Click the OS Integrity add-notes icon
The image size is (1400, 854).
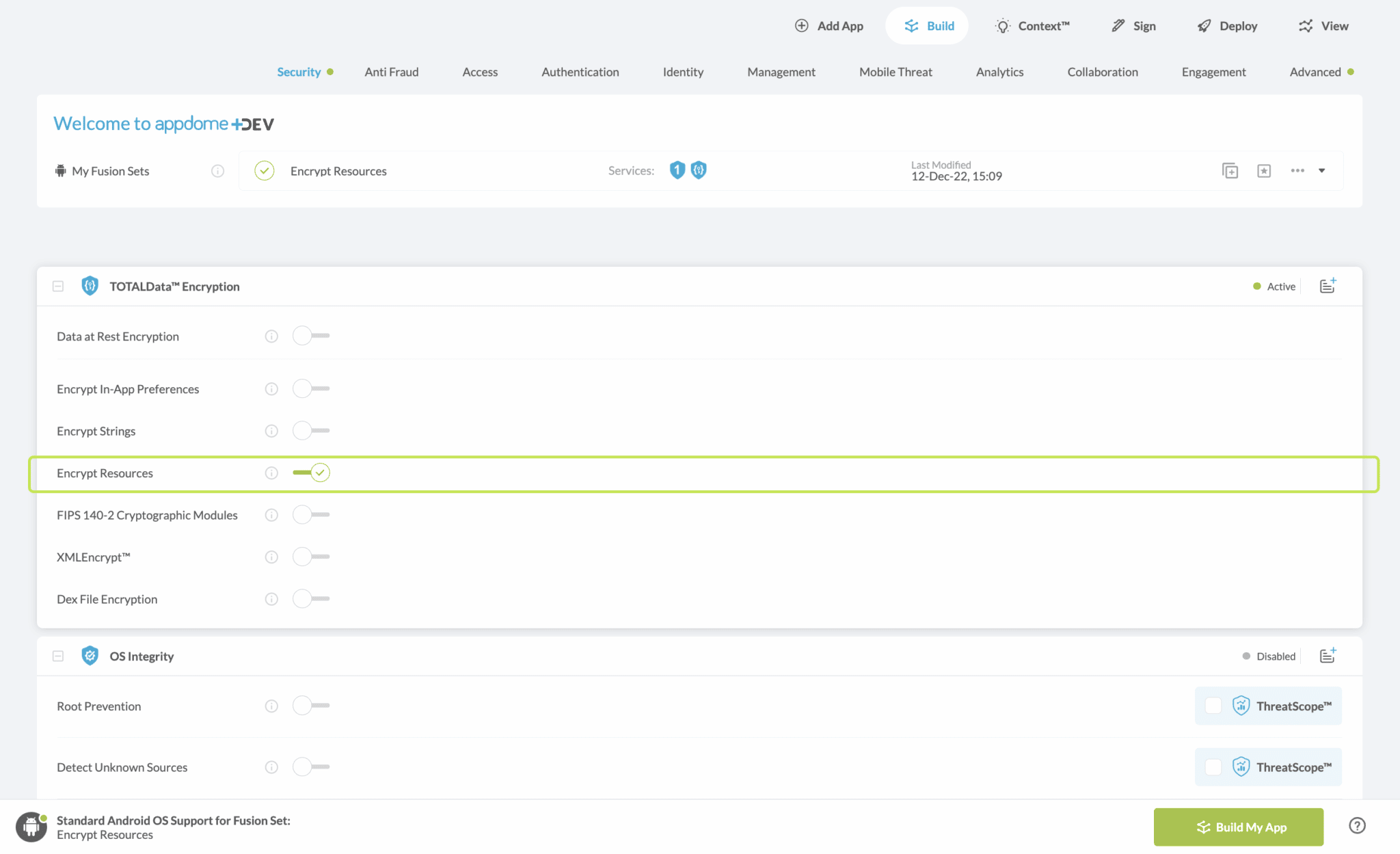(x=1327, y=656)
